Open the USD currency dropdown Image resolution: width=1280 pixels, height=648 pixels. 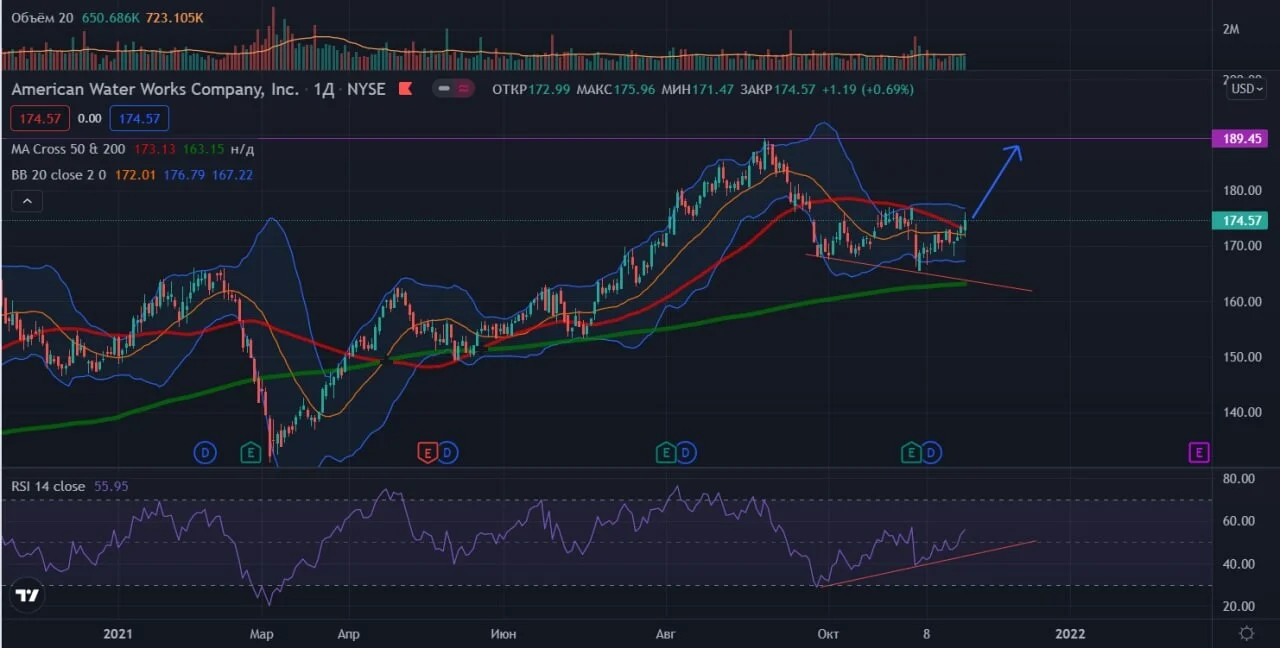tap(1246, 89)
